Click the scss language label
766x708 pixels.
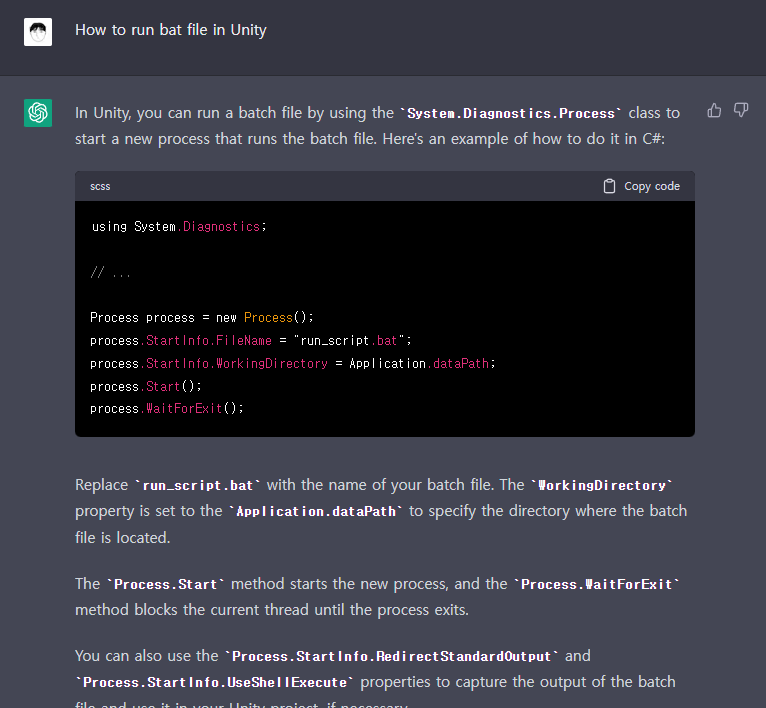[100, 186]
